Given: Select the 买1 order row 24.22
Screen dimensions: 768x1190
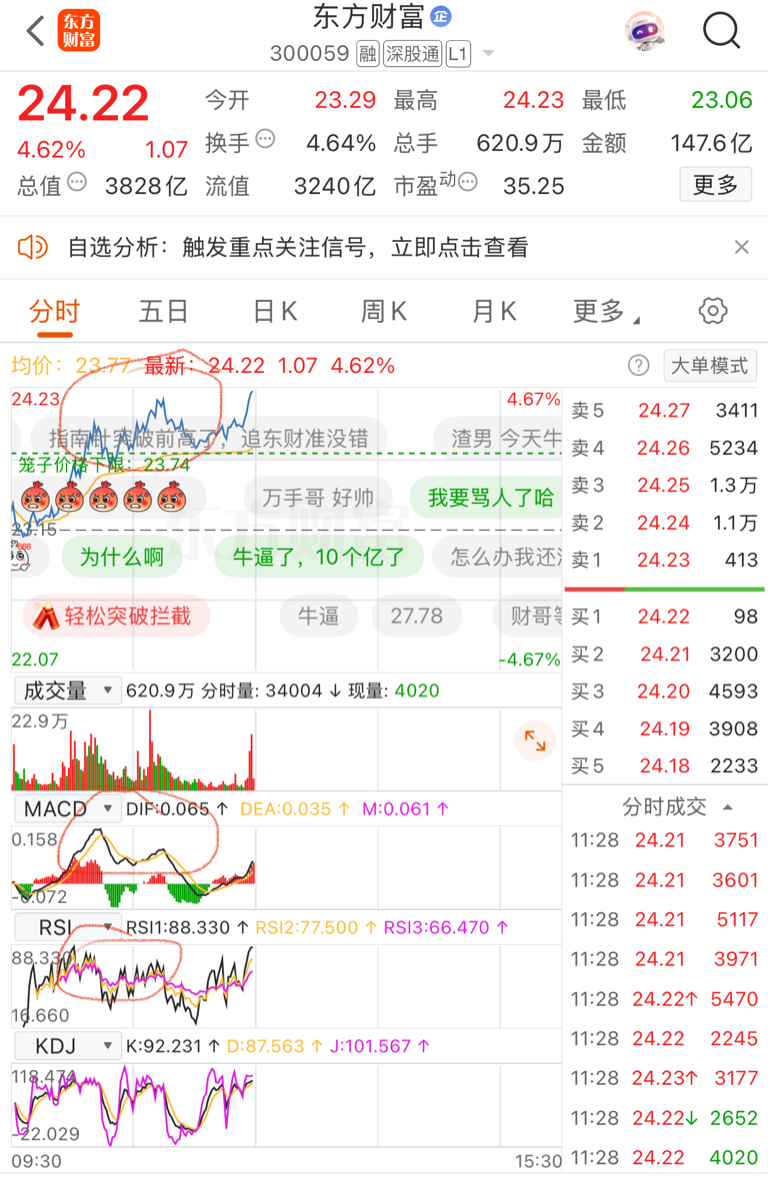Looking at the screenshot, I should tap(664, 616).
